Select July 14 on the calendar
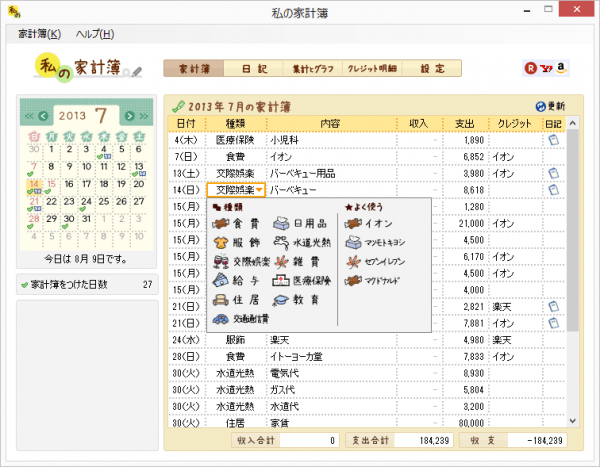This screenshot has height=467, width=600. 34,186
